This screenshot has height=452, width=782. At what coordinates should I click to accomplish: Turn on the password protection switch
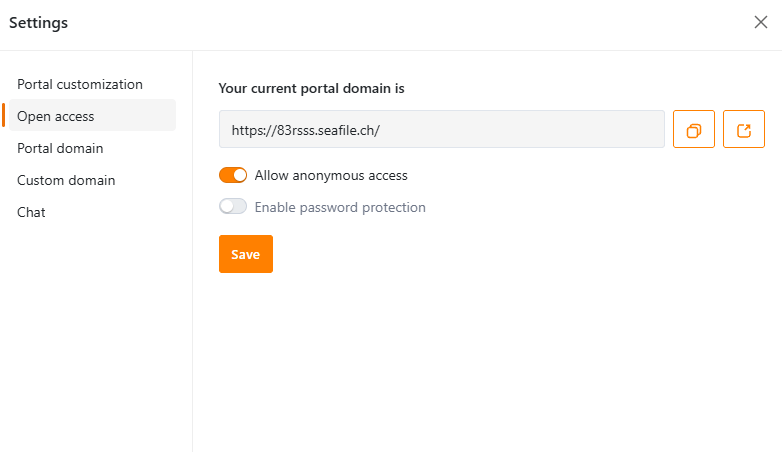point(233,207)
